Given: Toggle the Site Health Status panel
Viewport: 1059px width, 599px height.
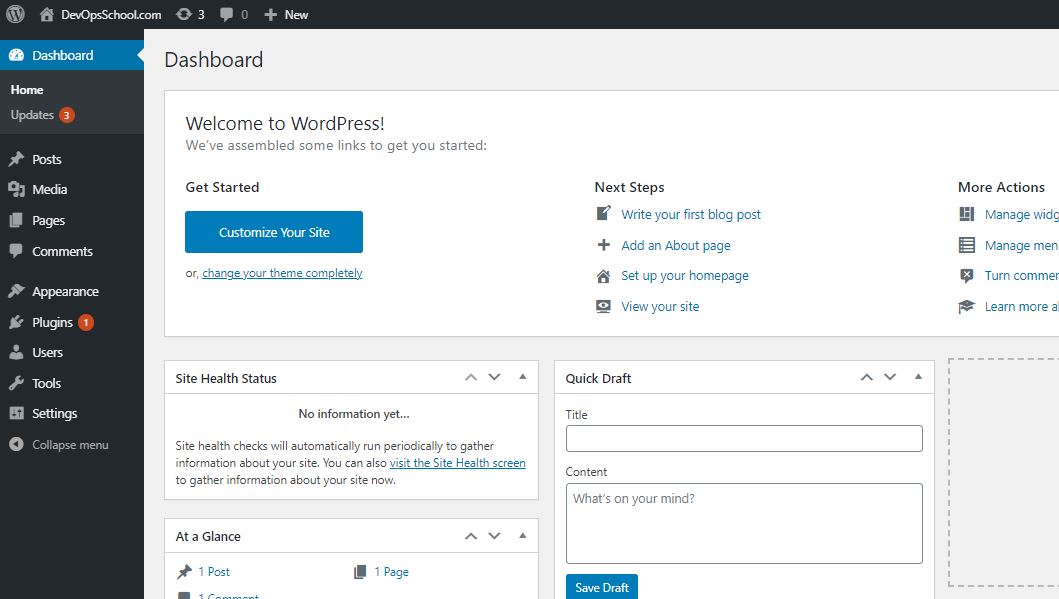Looking at the screenshot, I should (x=522, y=377).
